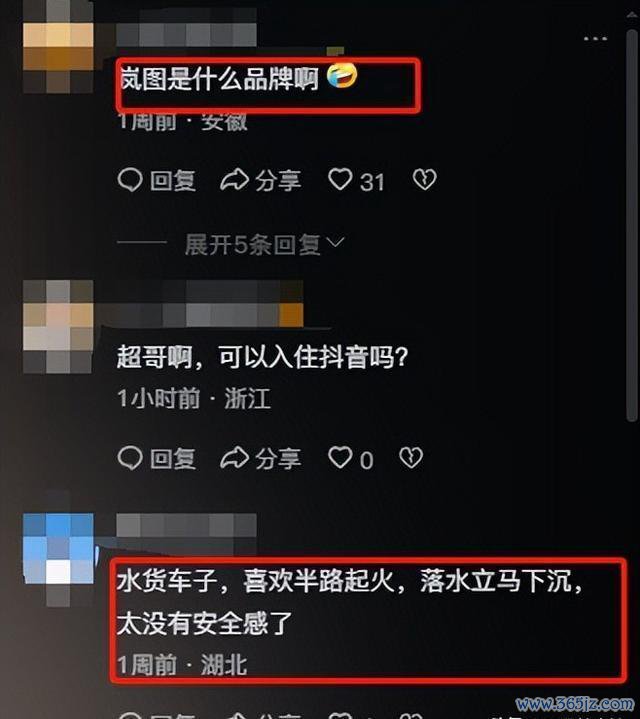Dislike the 岚图是什么品牌 comment with broken heart

[x=425, y=179]
